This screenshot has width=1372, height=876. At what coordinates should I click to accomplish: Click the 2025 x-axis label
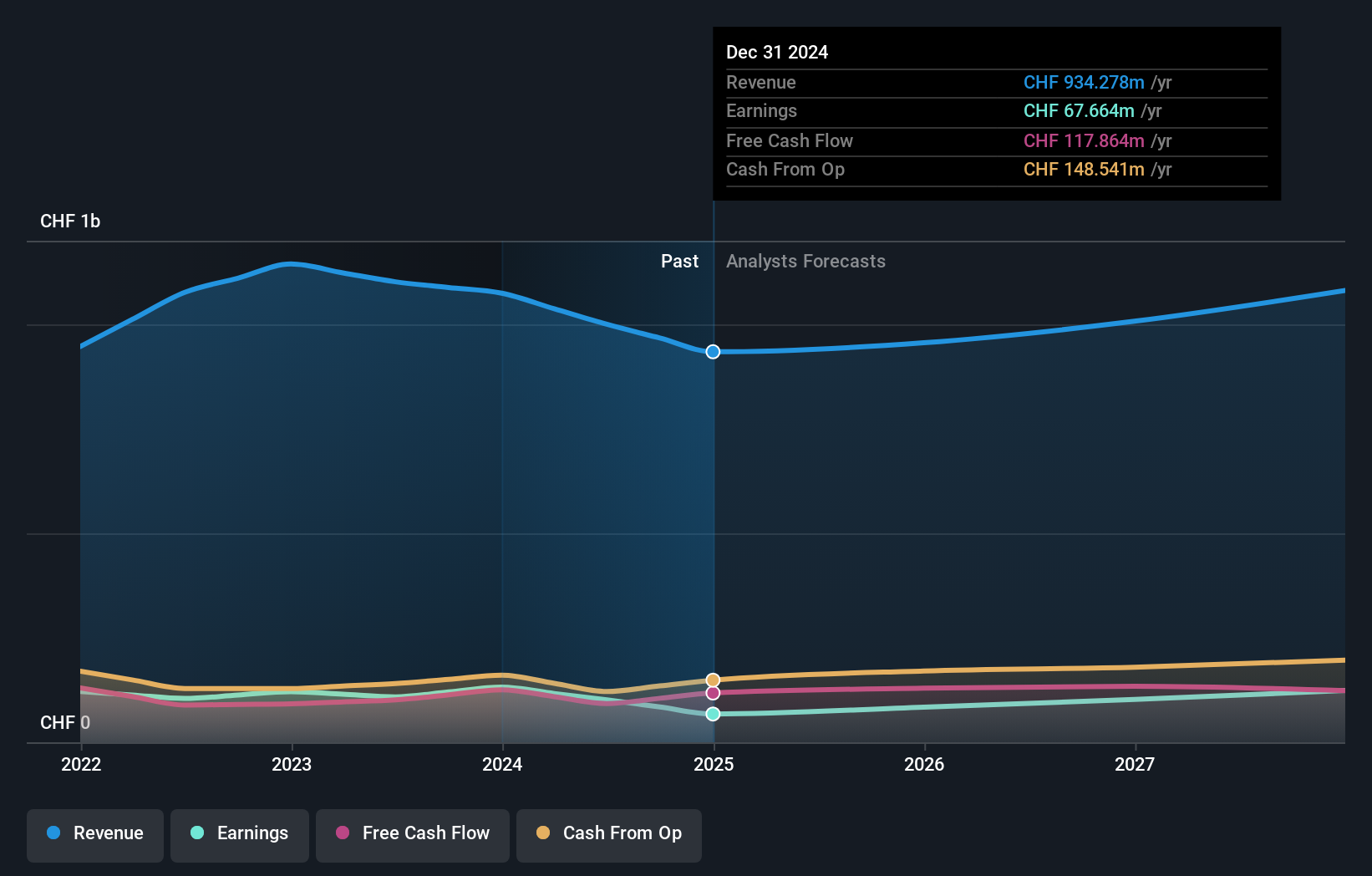(714, 764)
